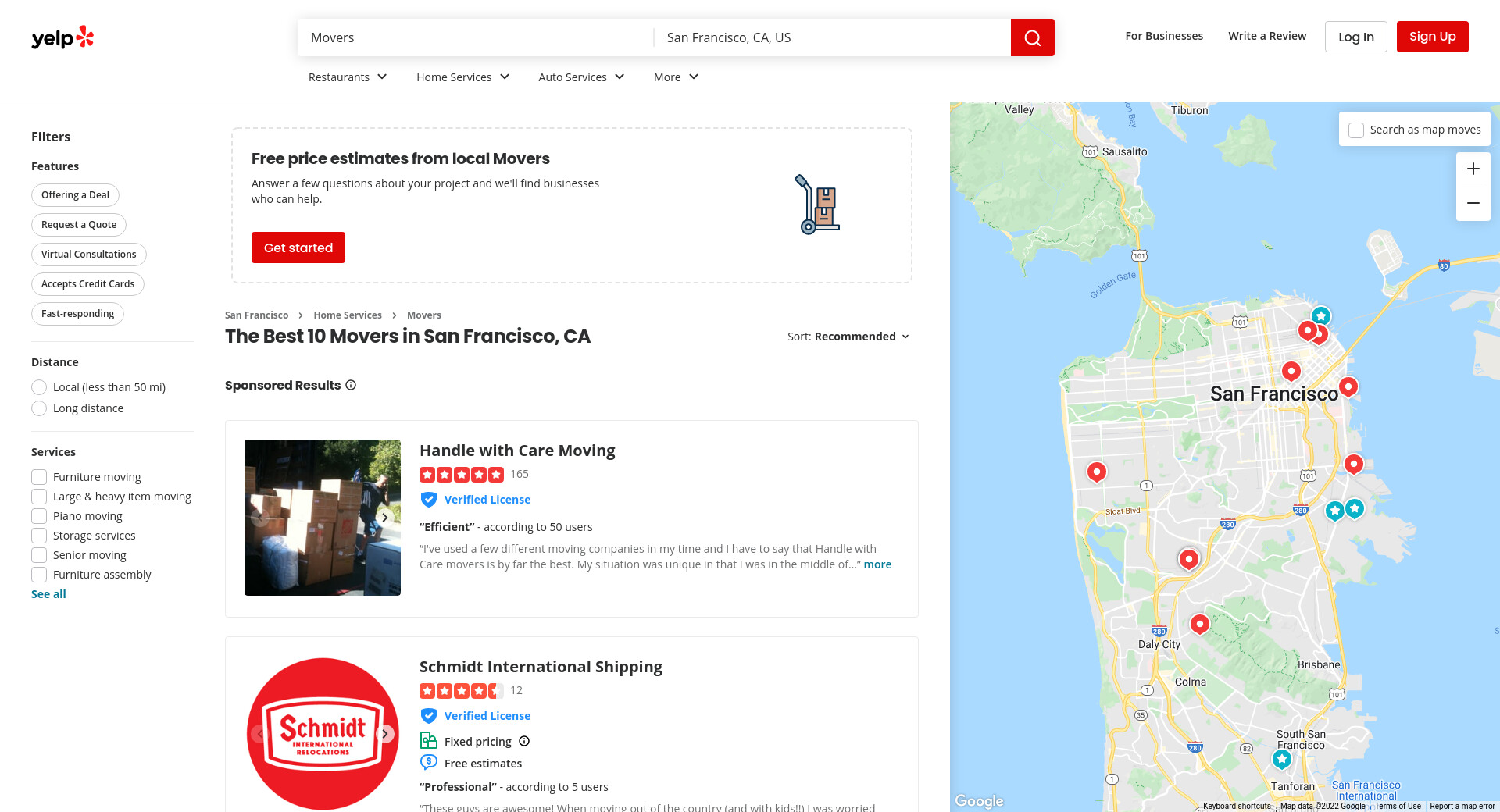Go to San Francisco breadcrumb
This screenshot has height=812, width=1500.
click(256, 315)
